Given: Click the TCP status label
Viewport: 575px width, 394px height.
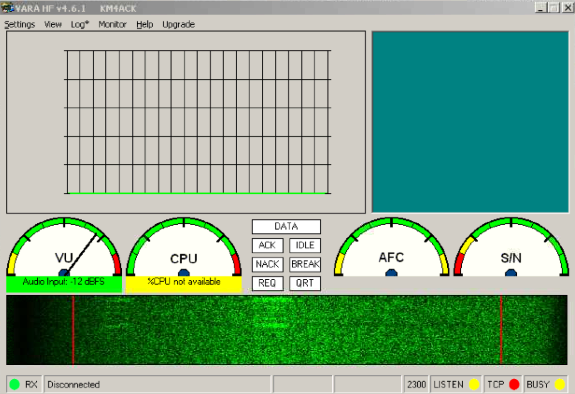Looking at the screenshot, I should 495,384.
